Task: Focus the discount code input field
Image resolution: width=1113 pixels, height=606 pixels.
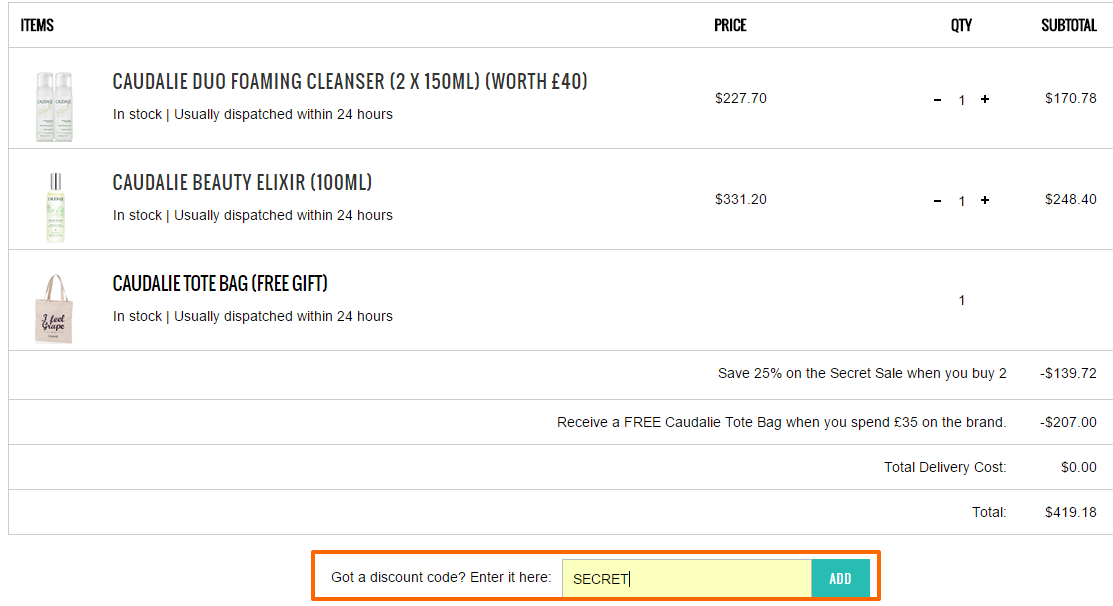Action: 686,578
